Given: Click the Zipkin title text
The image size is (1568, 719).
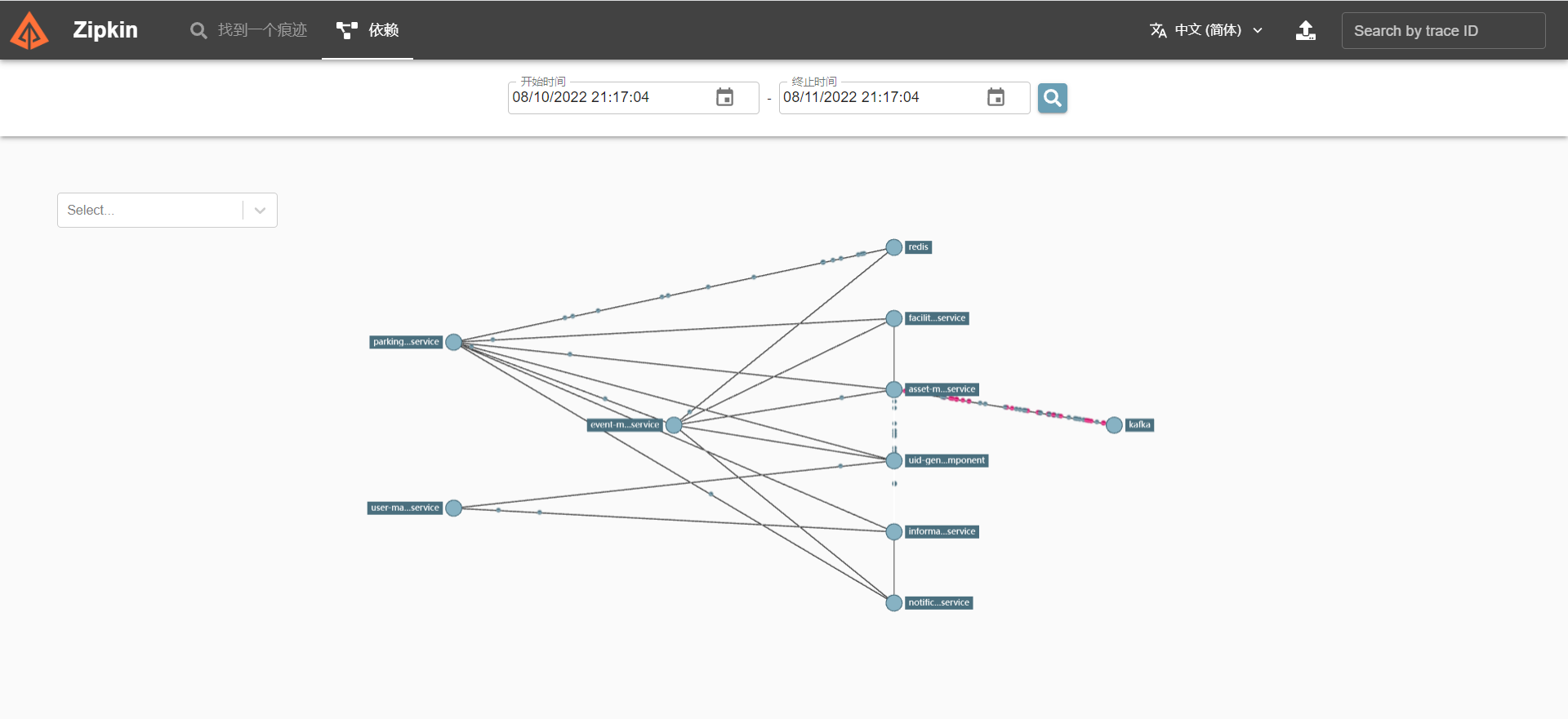Looking at the screenshot, I should (105, 30).
